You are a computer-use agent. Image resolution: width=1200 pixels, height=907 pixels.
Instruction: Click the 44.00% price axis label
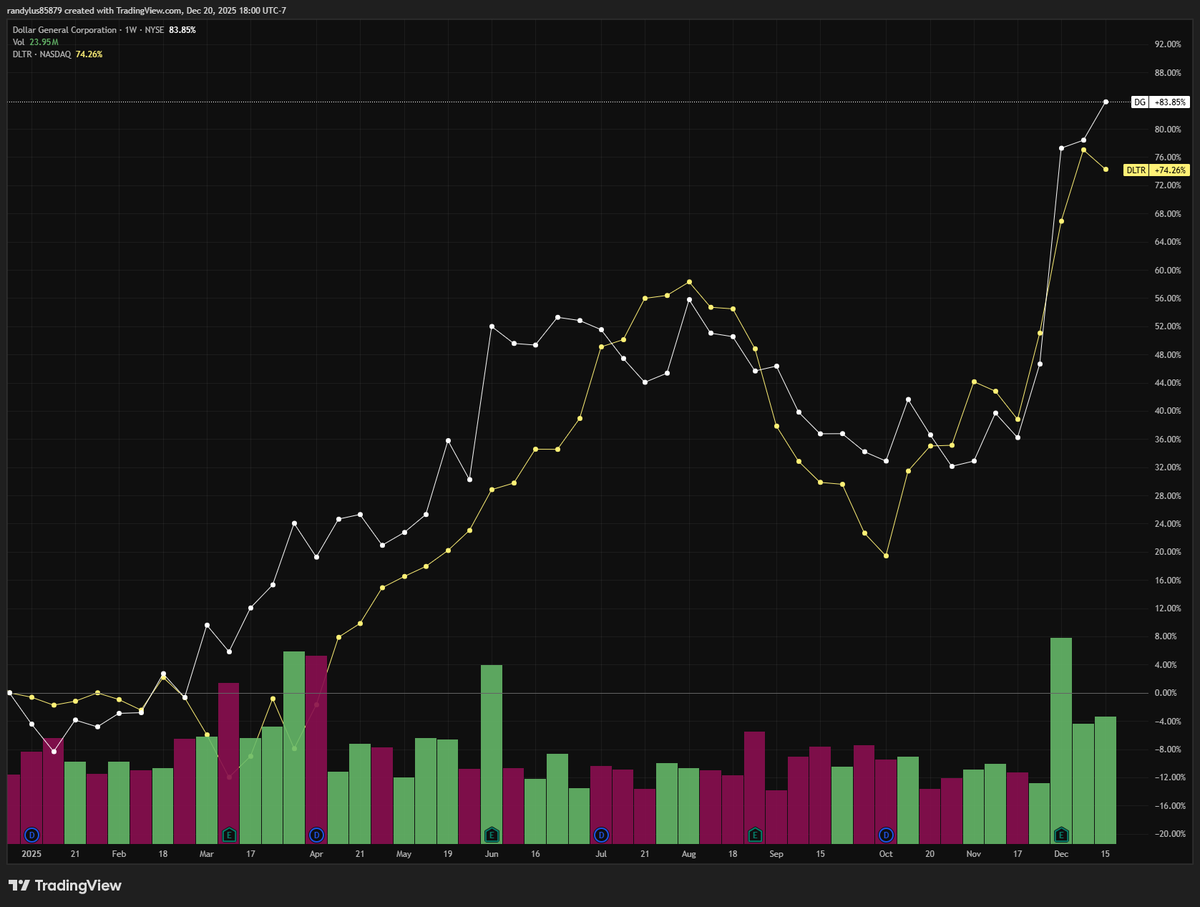pyautogui.click(x=1167, y=383)
